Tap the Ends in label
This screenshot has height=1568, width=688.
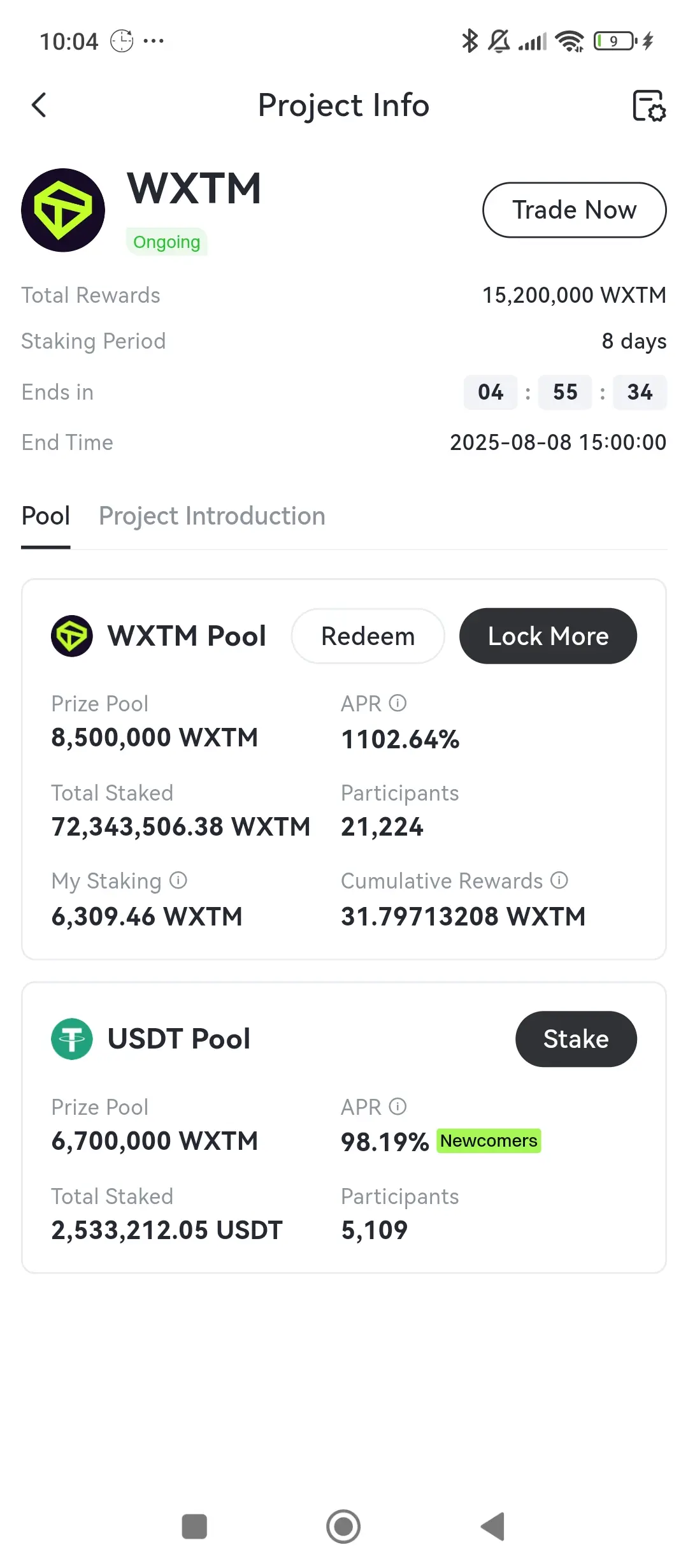tap(57, 392)
